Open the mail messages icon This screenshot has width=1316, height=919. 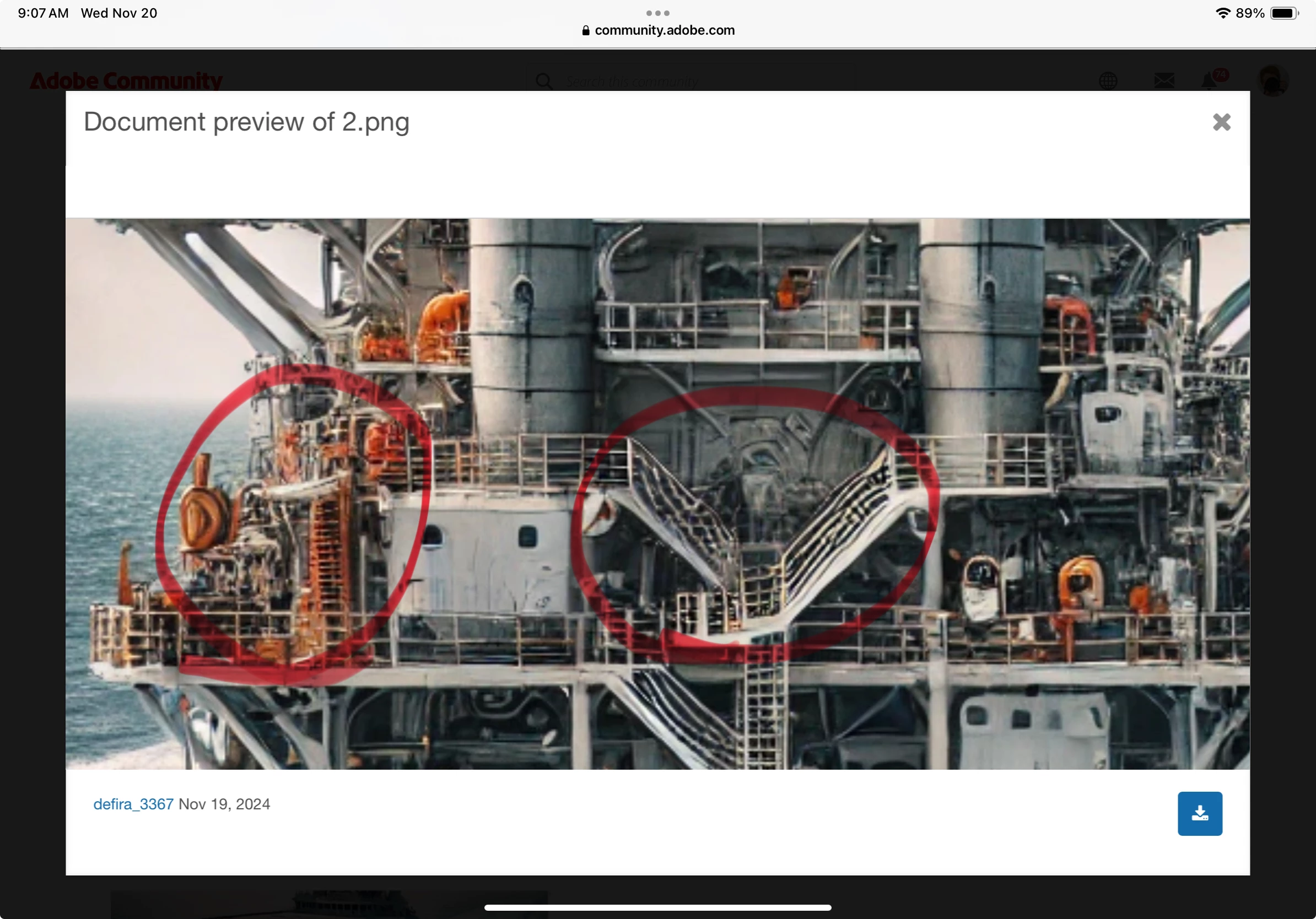point(1163,81)
